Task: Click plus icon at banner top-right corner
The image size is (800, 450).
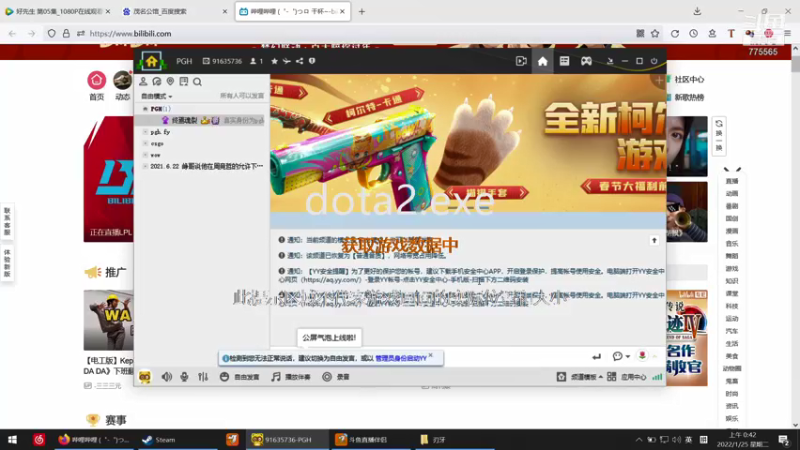Action: click(x=659, y=81)
